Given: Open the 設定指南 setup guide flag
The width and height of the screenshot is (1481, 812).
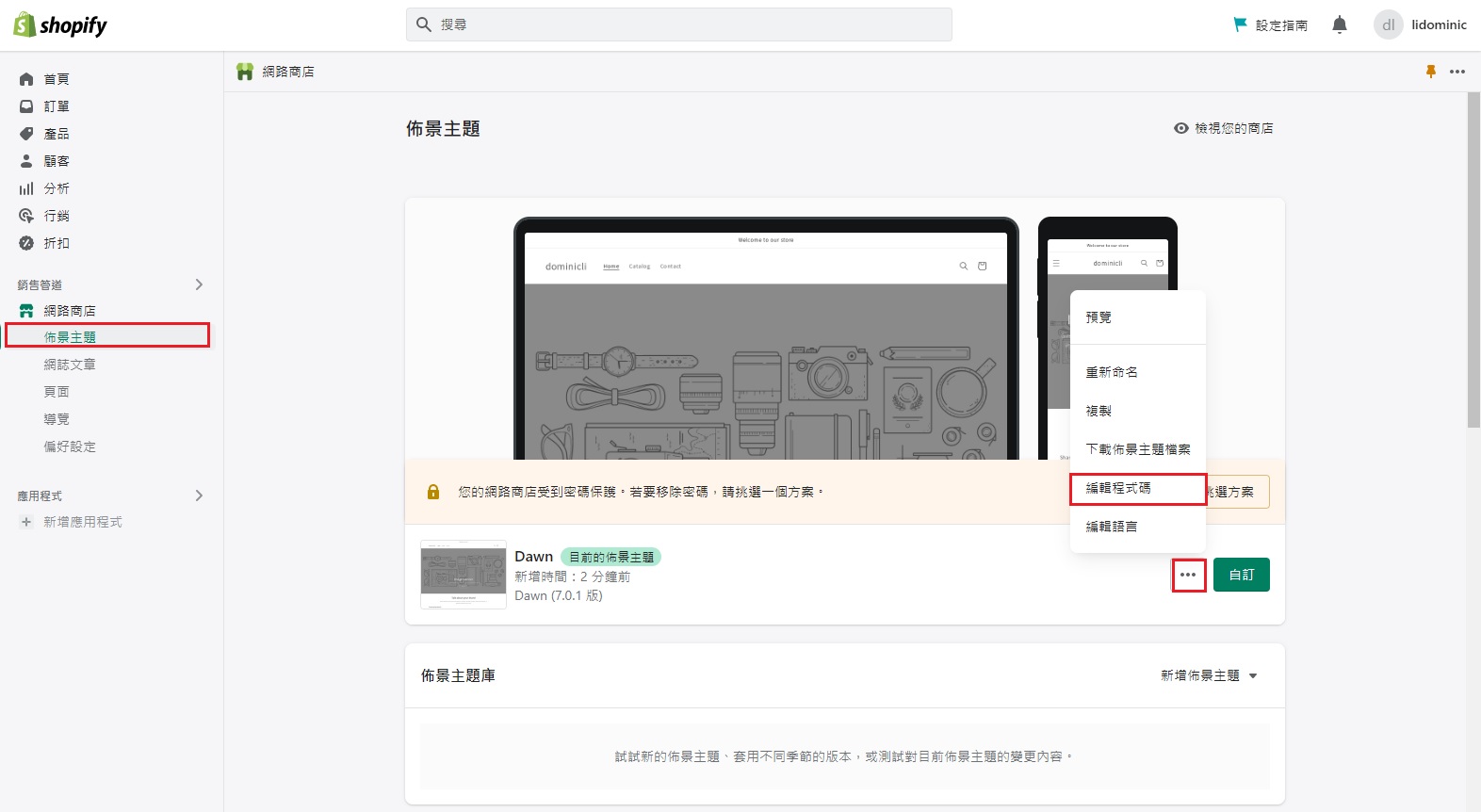Looking at the screenshot, I should (1271, 25).
